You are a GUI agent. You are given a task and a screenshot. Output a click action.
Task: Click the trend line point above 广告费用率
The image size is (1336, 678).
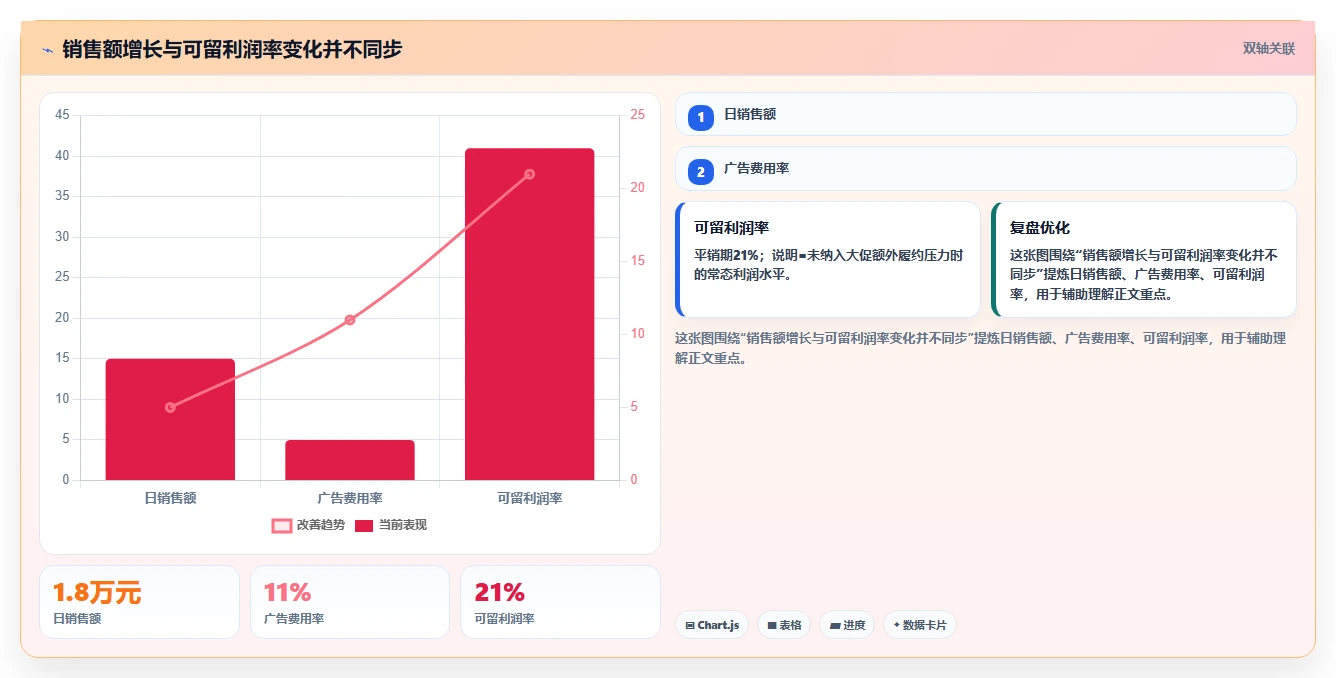coord(350,320)
